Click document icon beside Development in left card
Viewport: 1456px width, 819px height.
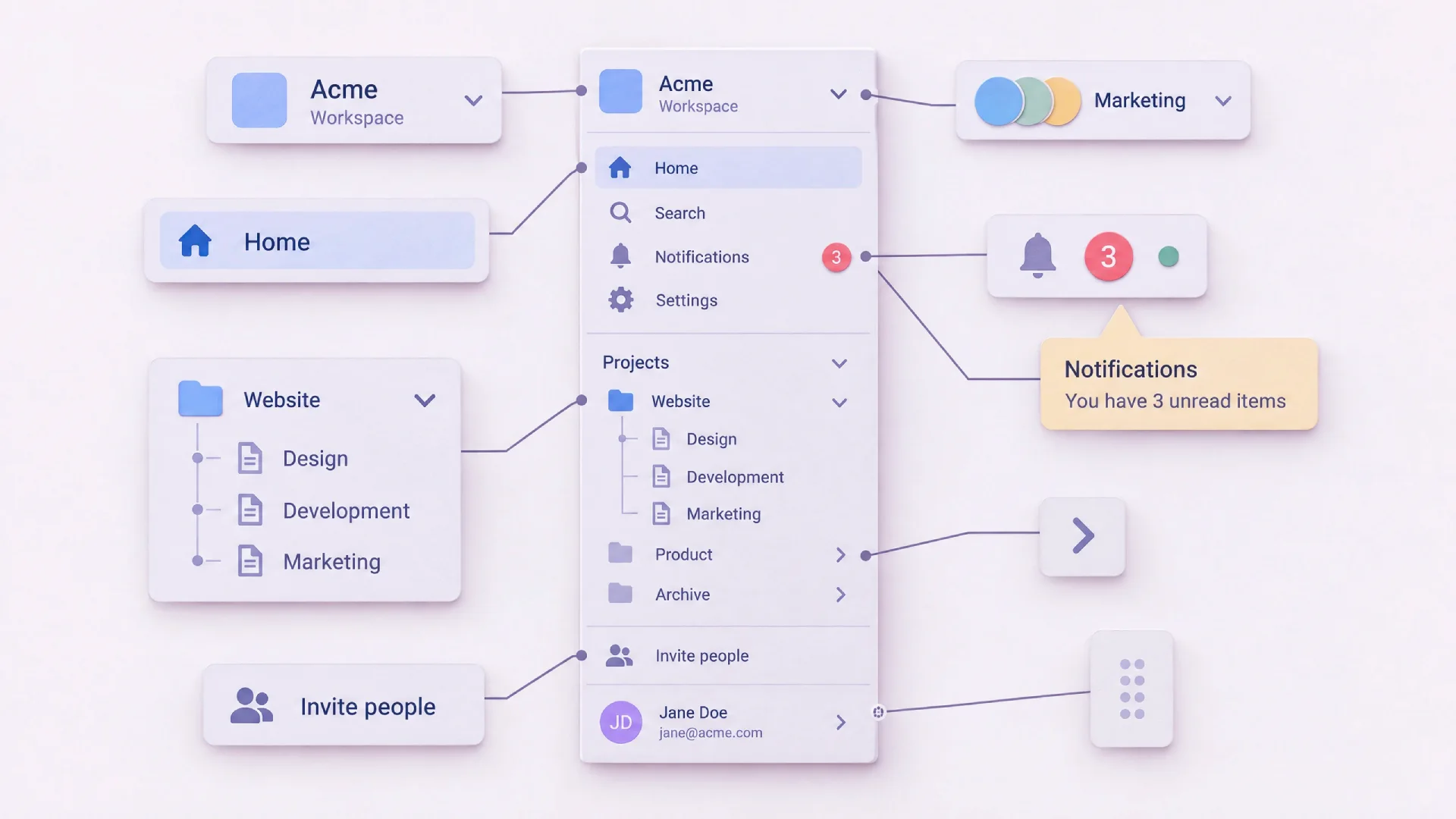pos(250,510)
